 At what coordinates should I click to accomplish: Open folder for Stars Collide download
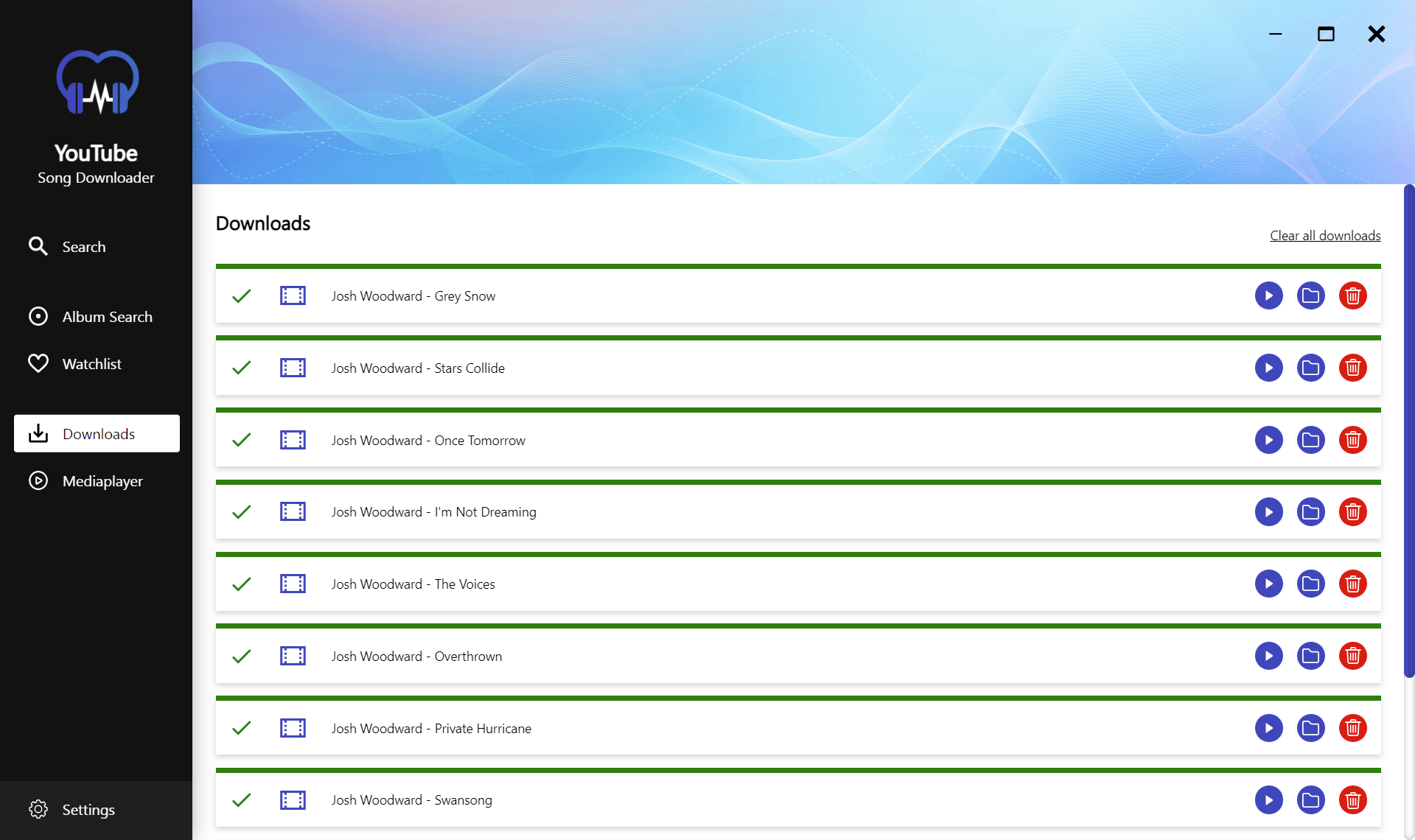click(1310, 368)
